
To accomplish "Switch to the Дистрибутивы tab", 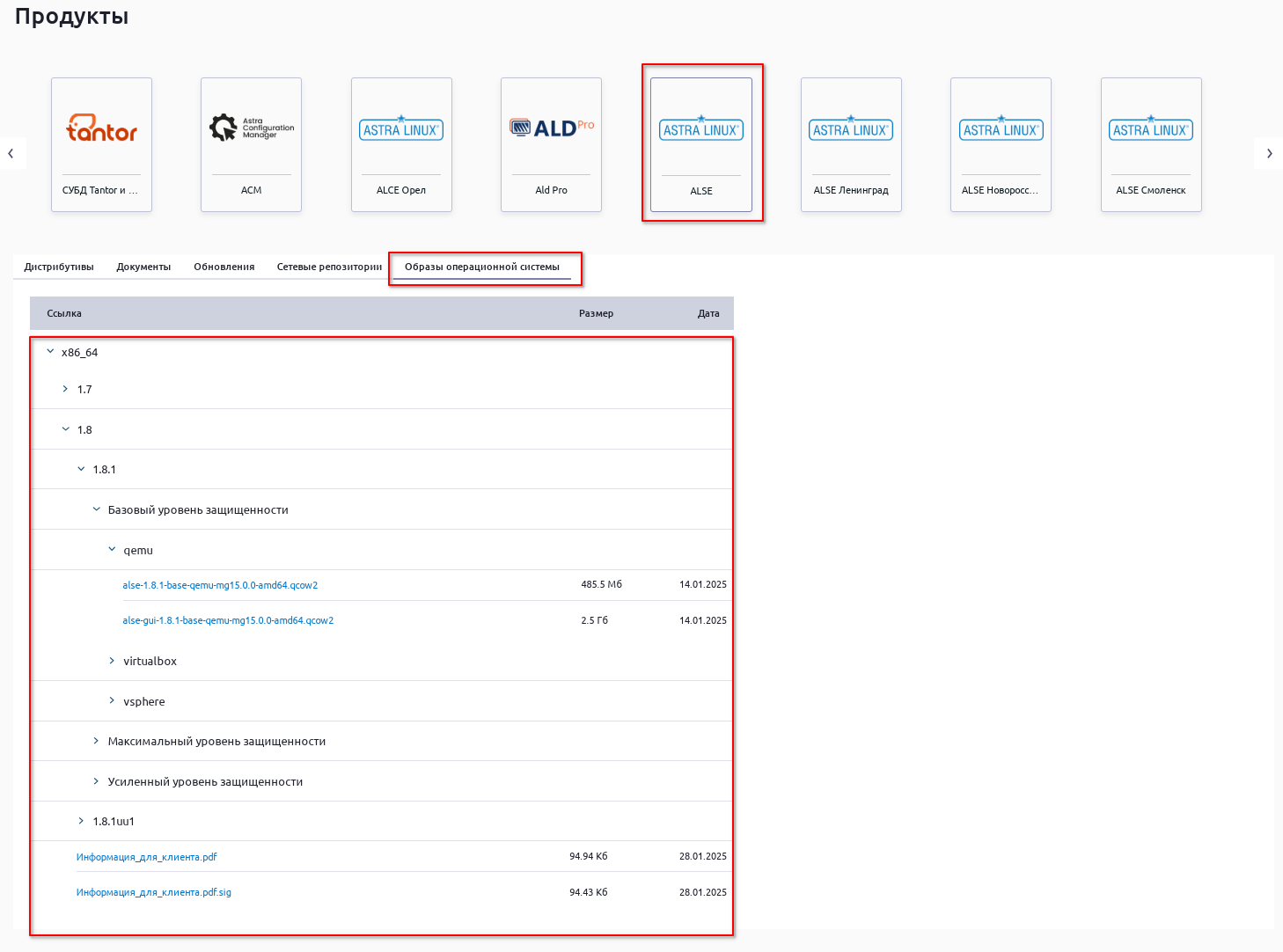I will click(x=59, y=267).
